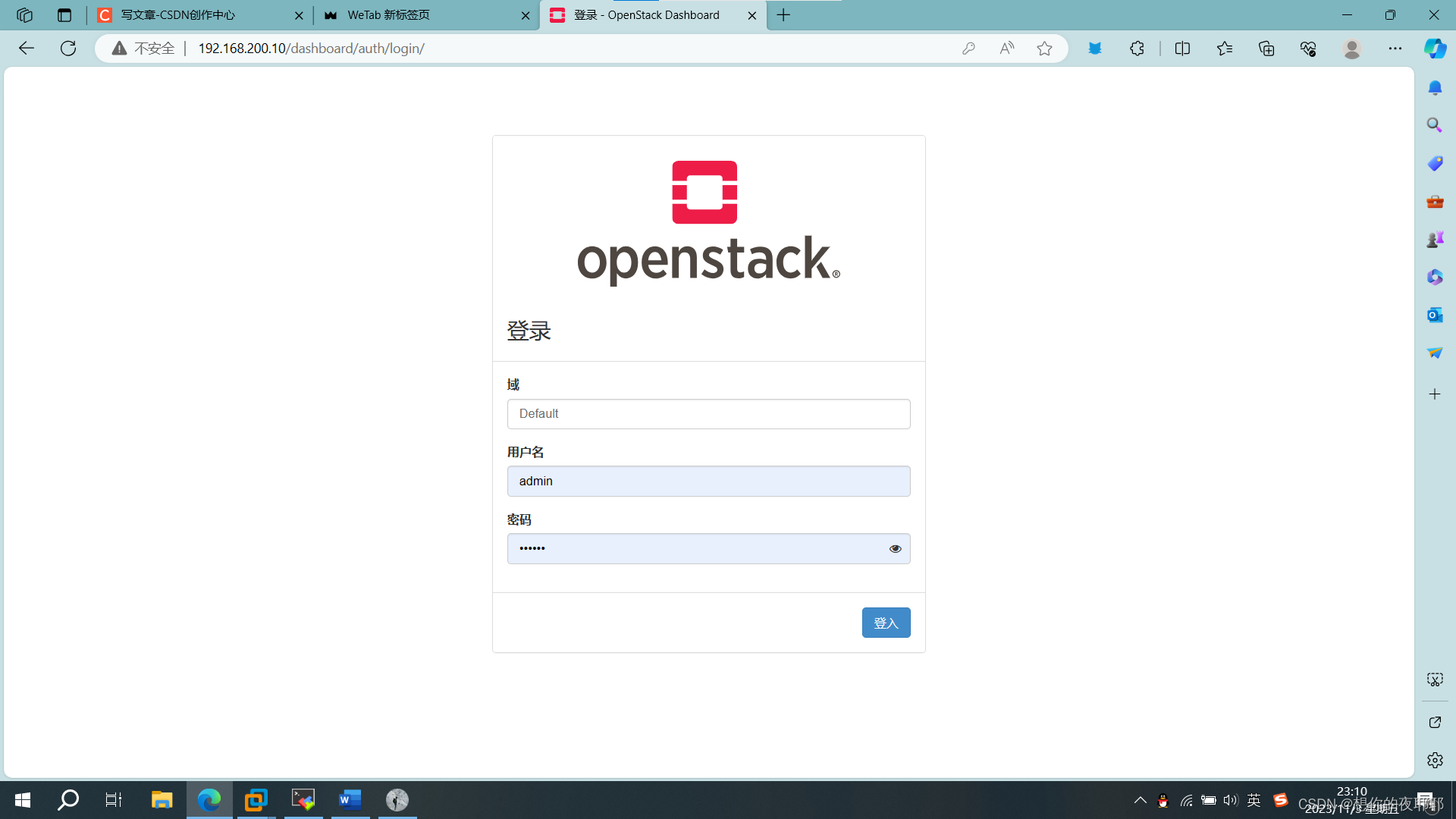The height and width of the screenshot is (819, 1456).
Task: Open Collections icon in toolbar
Action: click(x=1266, y=49)
